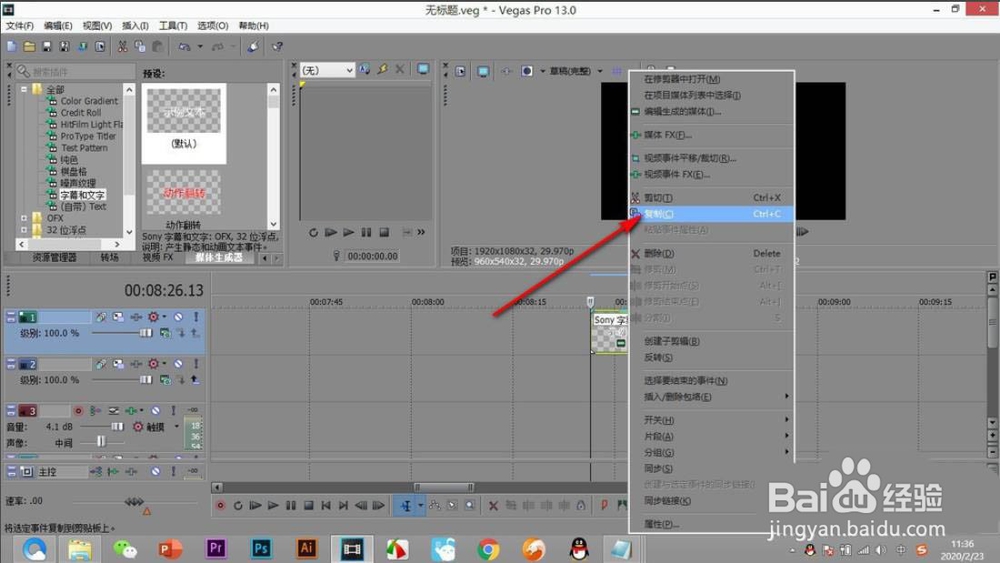1000x563 pixels.
Task: Click the What's This help icon
Action: coord(277,47)
